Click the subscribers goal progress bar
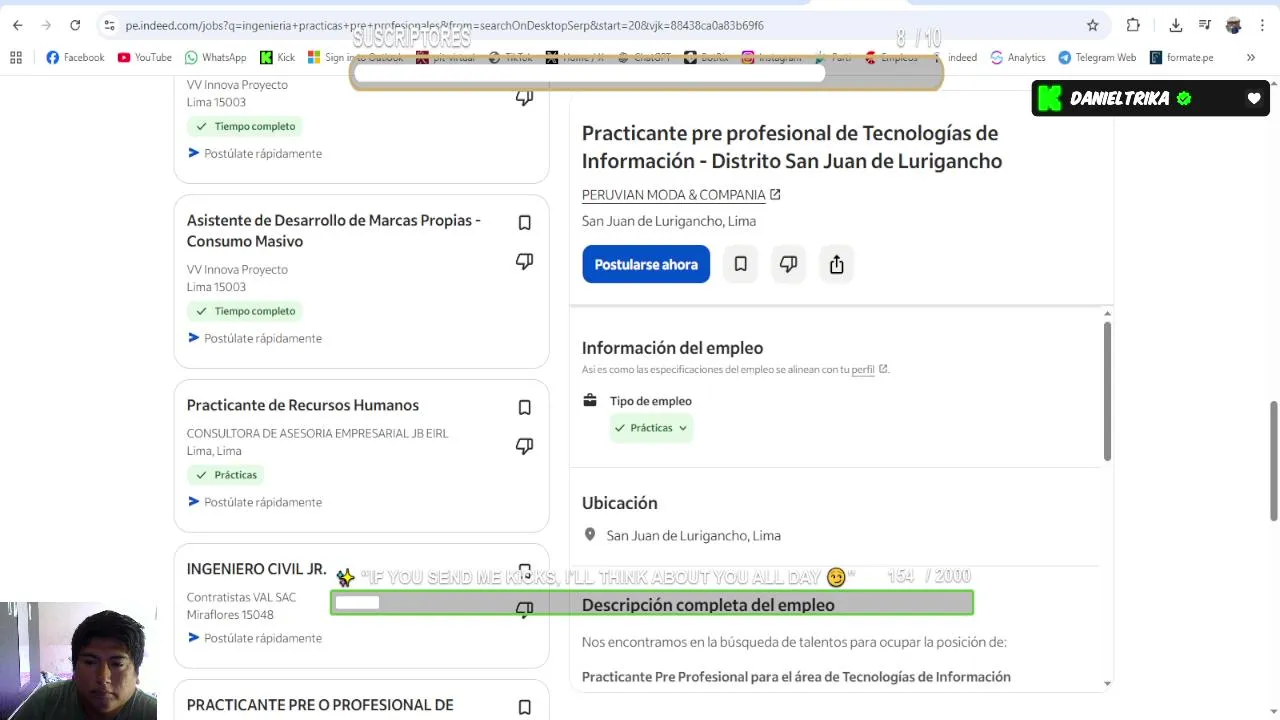This screenshot has height=720, width=1280. pyautogui.click(x=646, y=73)
